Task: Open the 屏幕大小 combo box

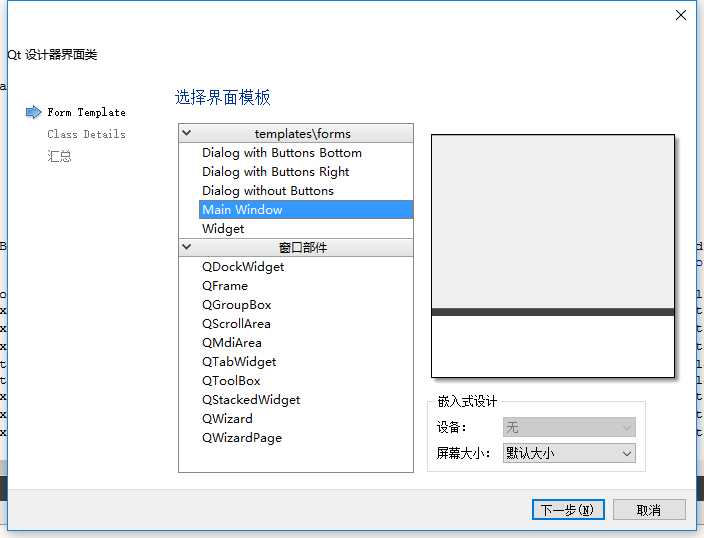Action: (569, 453)
